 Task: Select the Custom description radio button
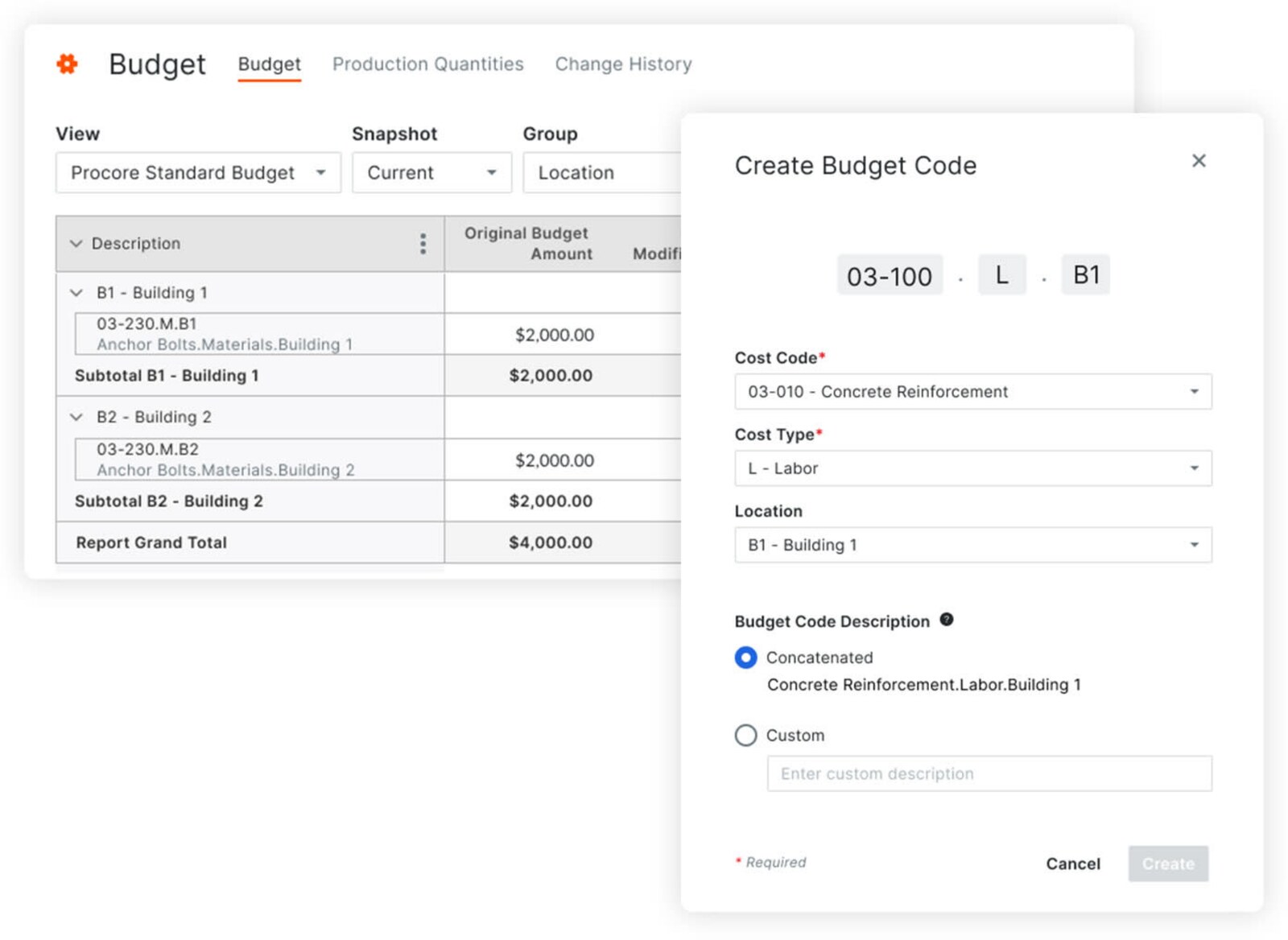click(746, 735)
